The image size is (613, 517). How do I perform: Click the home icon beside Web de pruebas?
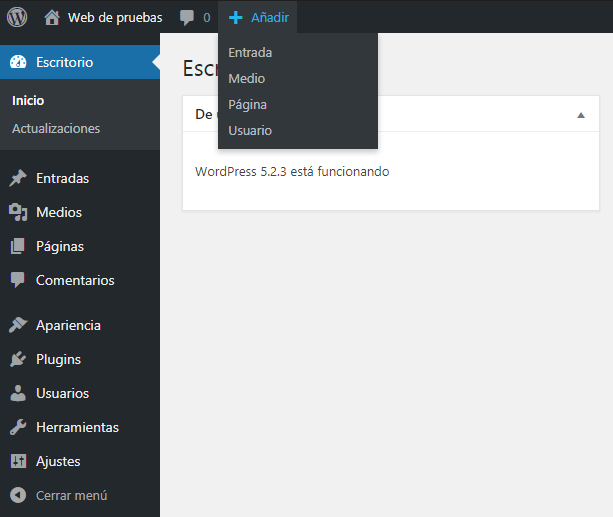click(52, 18)
